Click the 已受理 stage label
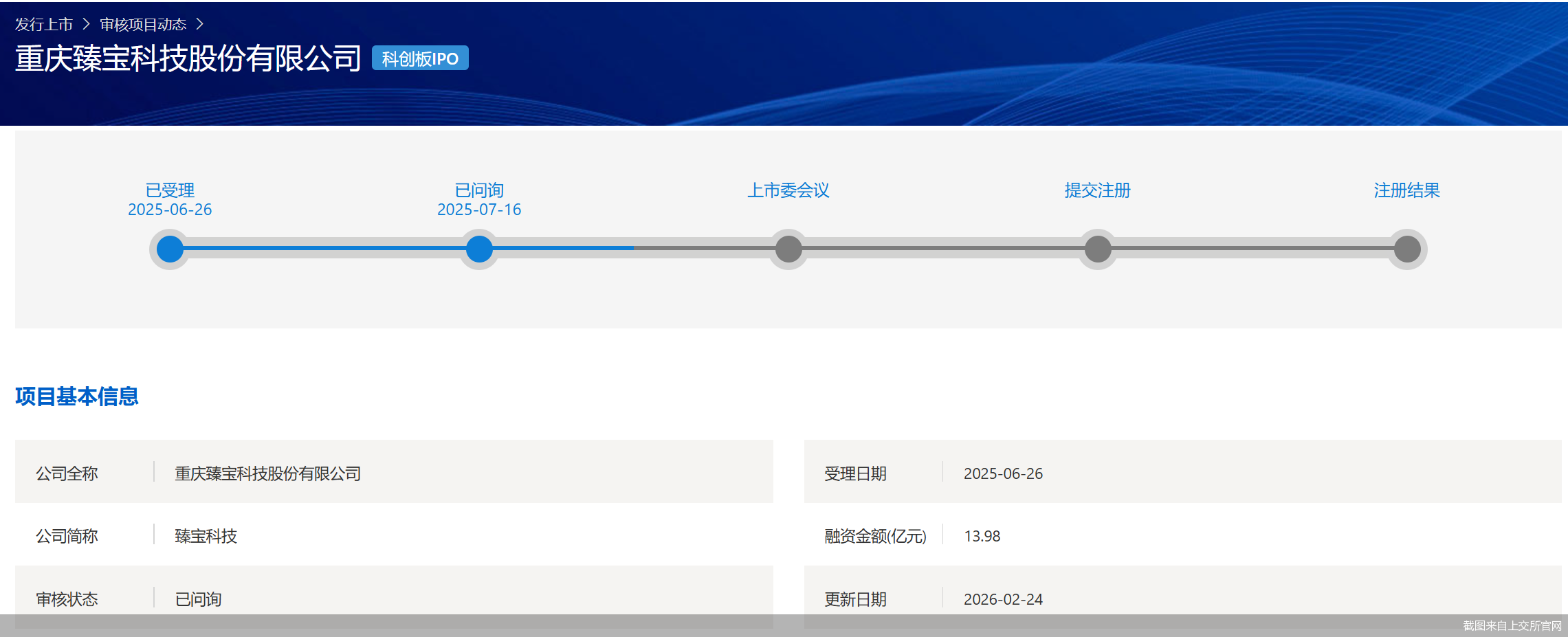1568x637 pixels. (170, 190)
